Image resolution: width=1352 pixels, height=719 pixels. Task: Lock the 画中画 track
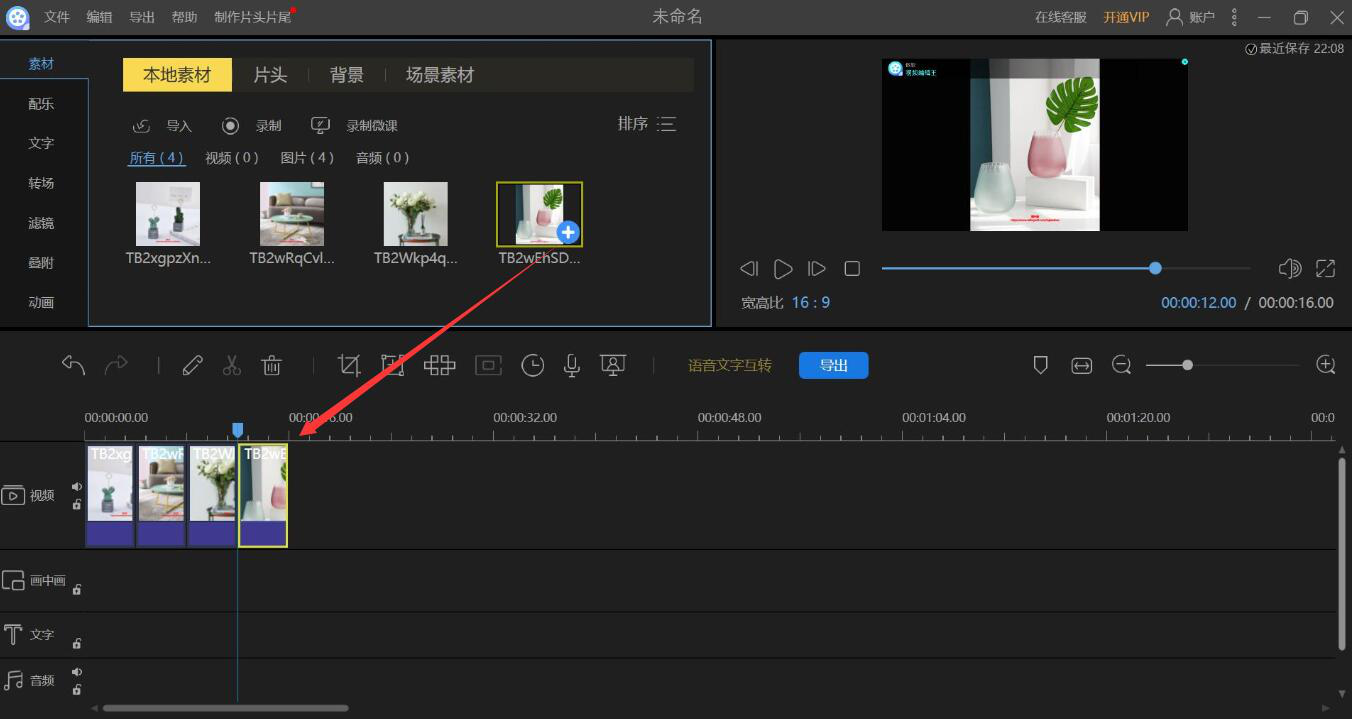point(77,589)
